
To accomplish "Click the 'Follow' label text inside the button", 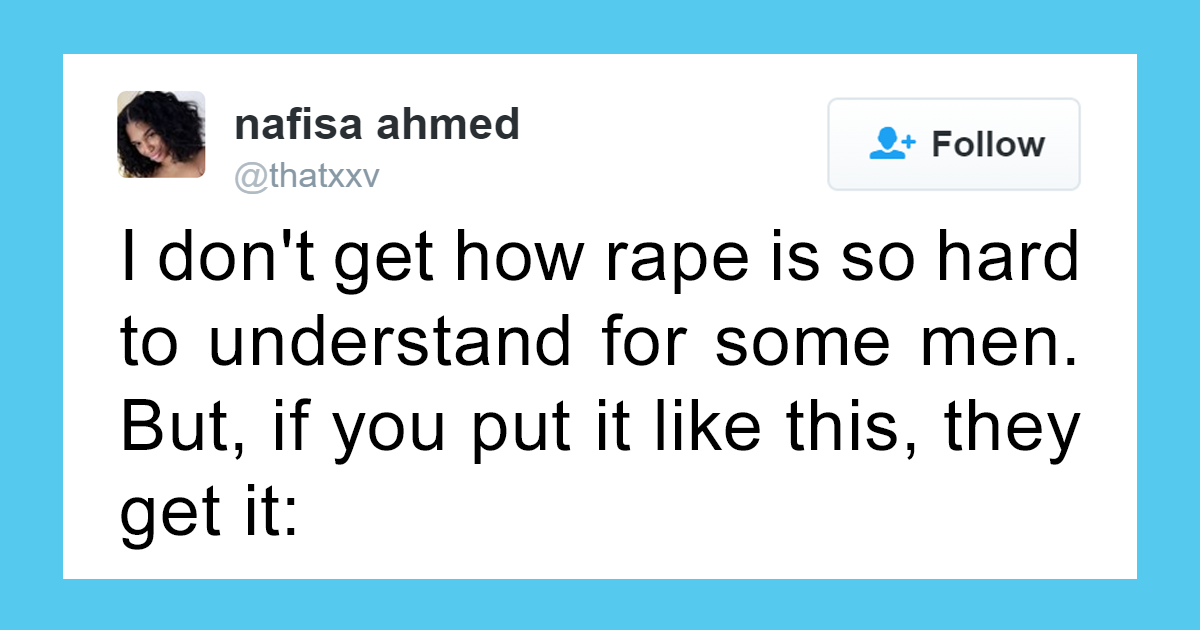I will point(988,144).
